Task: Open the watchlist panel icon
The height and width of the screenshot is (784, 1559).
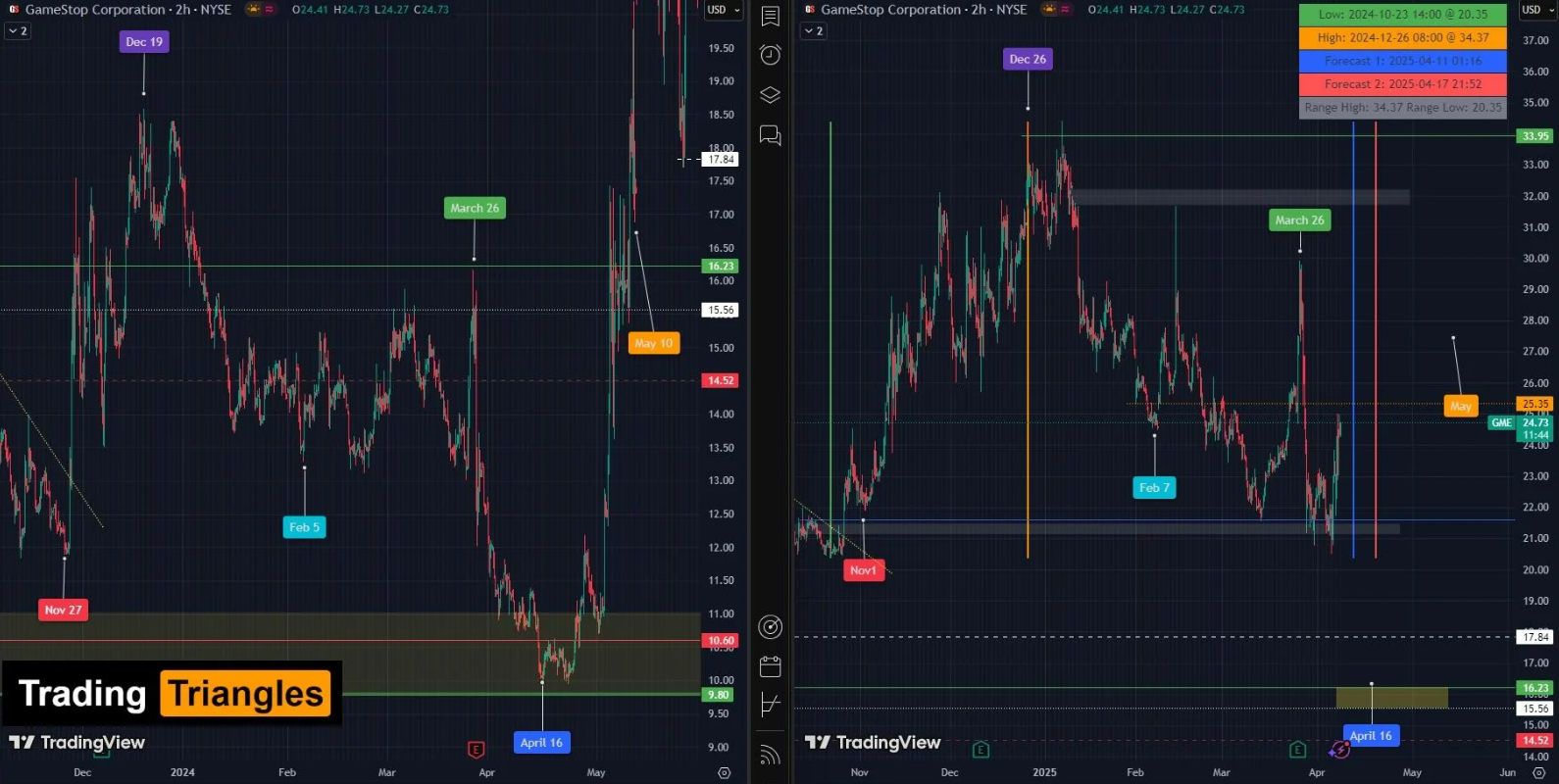Action: [771, 17]
